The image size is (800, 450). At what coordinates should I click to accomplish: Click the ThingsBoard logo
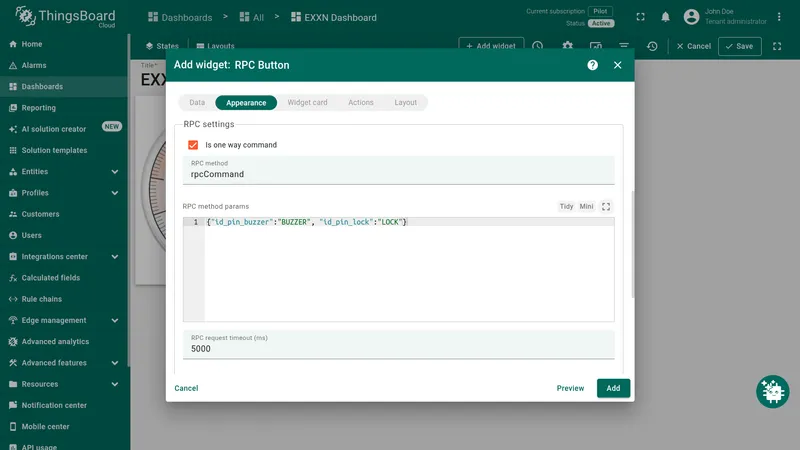65,17
